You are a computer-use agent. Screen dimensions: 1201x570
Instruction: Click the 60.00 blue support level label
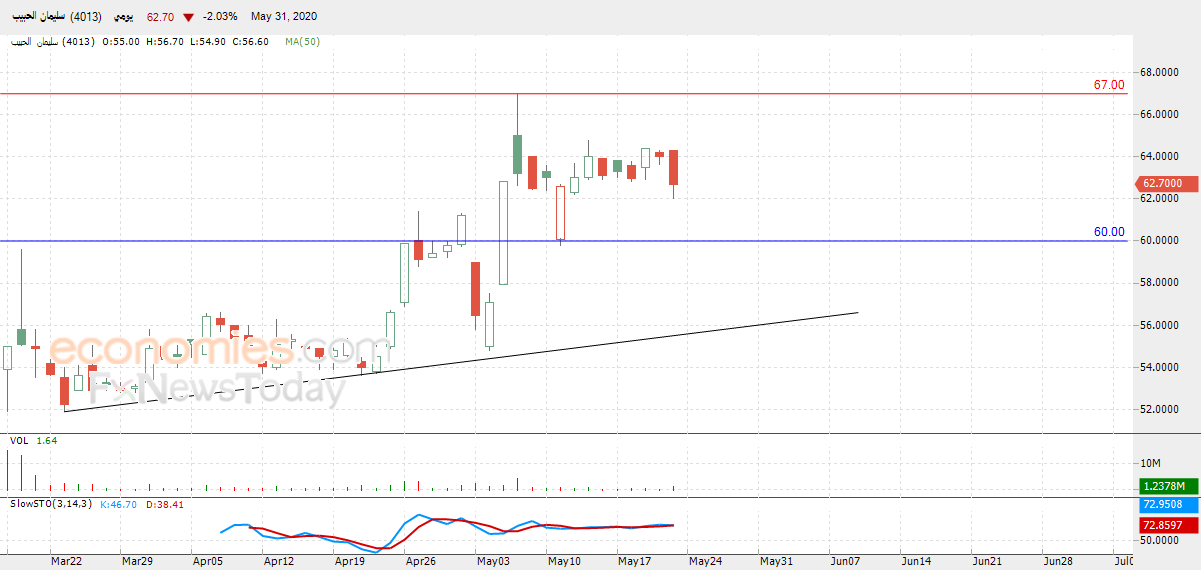[x=1109, y=232]
